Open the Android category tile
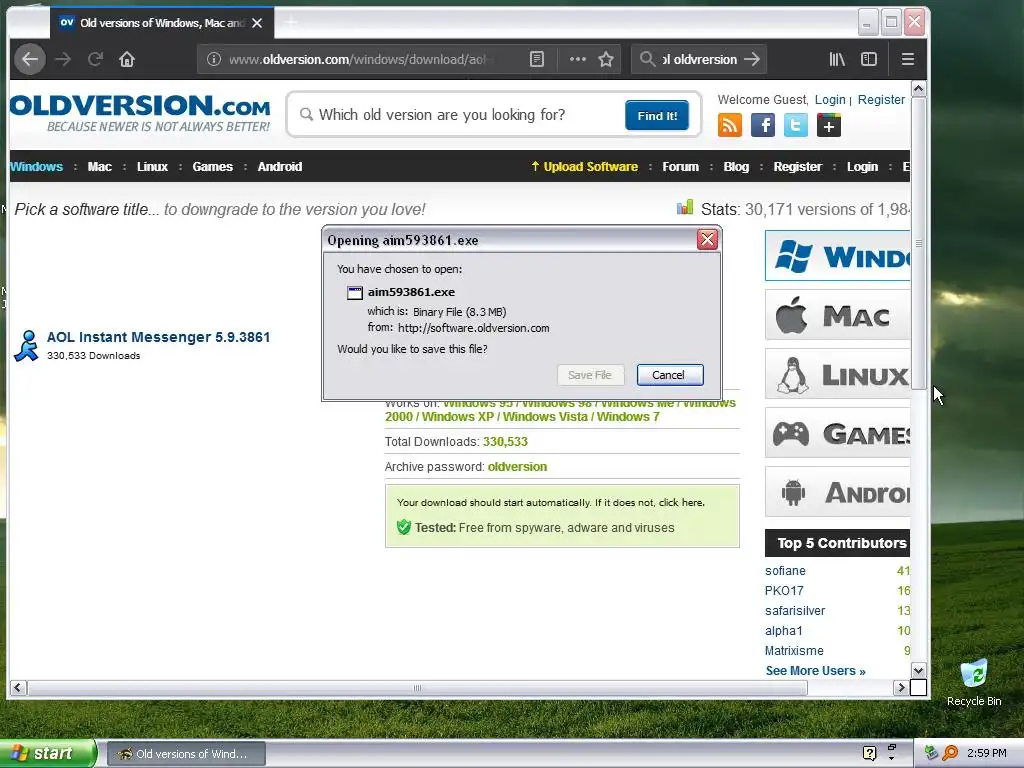 coord(838,491)
